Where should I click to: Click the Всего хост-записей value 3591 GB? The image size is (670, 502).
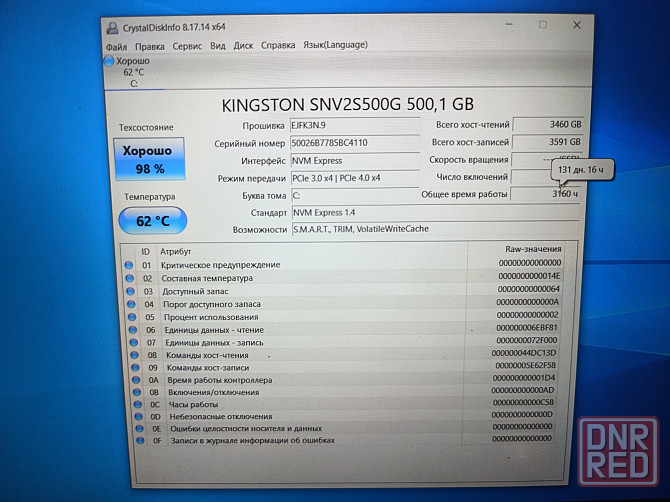pyautogui.click(x=548, y=143)
